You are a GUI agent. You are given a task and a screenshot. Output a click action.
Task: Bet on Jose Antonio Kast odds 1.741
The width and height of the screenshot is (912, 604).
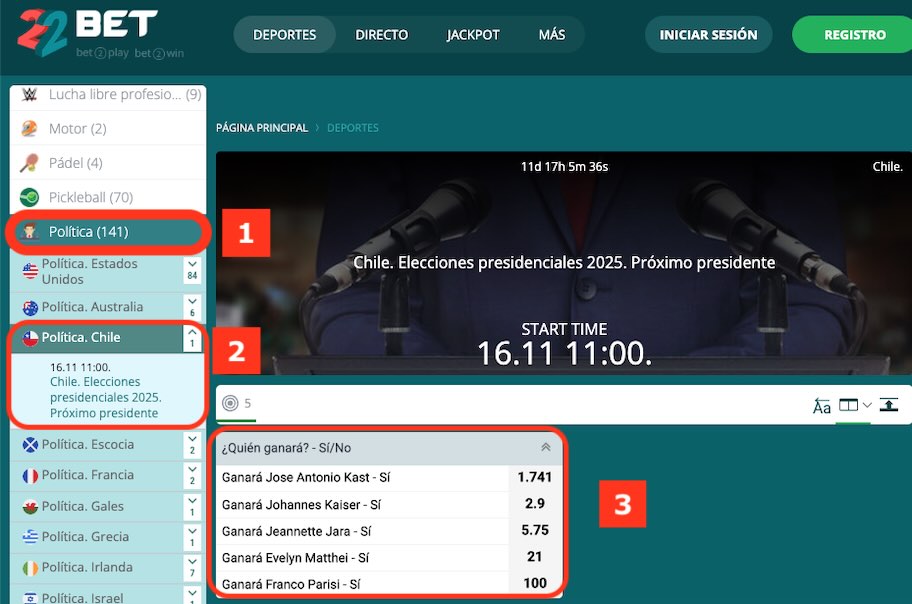click(x=535, y=478)
